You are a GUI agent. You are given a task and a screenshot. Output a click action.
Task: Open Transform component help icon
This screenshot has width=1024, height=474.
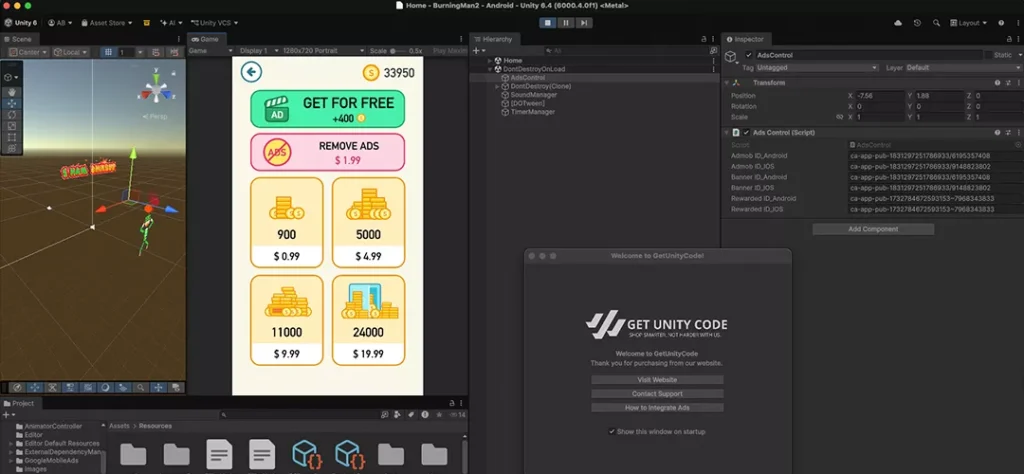(x=997, y=83)
